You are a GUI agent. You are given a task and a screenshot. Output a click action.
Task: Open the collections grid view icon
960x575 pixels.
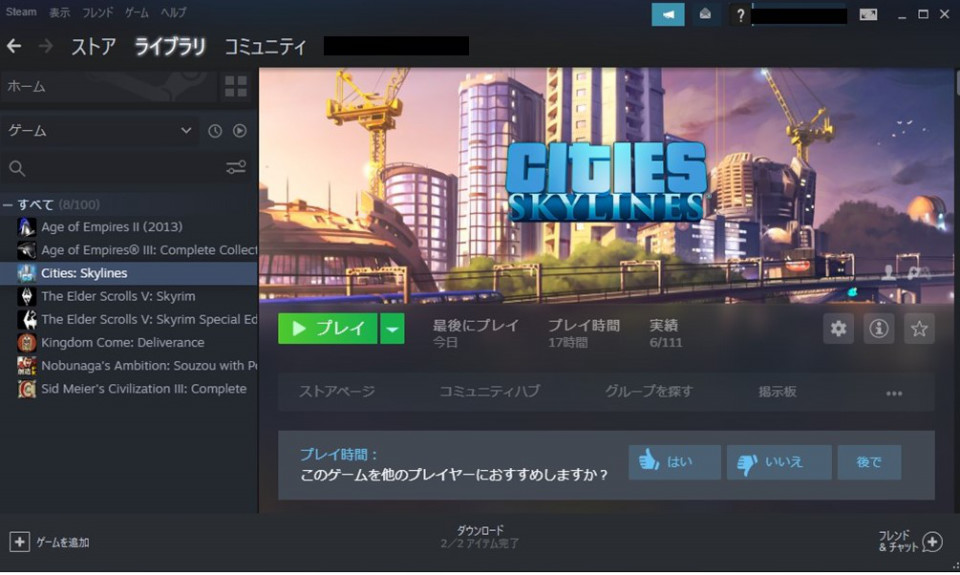(x=236, y=86)
